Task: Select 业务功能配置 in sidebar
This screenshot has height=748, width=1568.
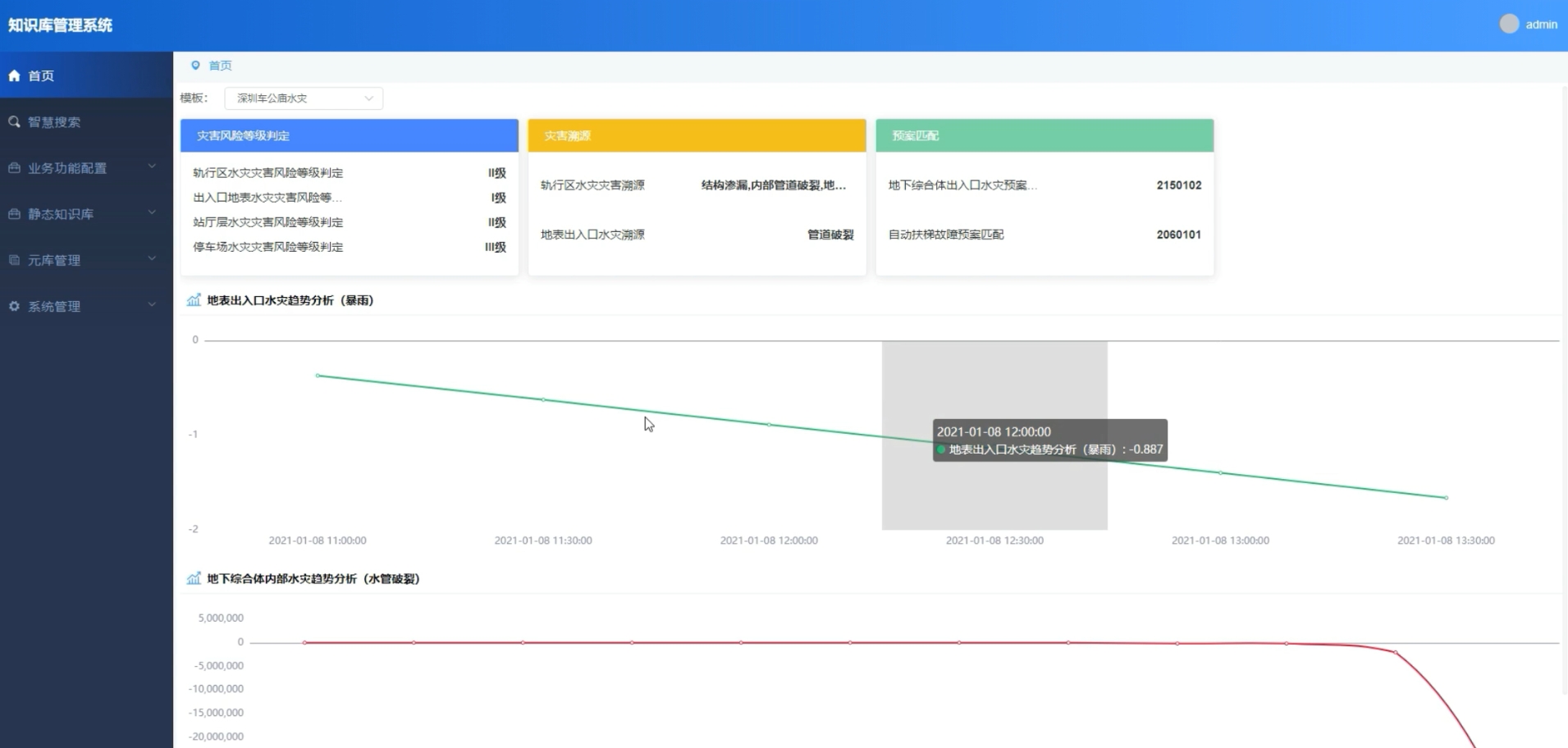Action: 86,167
